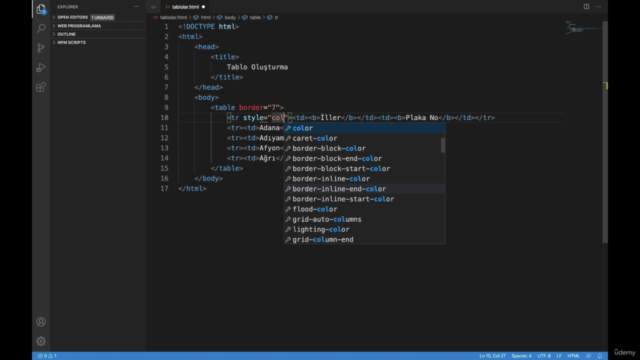Image resolution: width=640 pixels, height=360 pixels.
Task: Click the UTF-8 encoding selector
Action: tap(544, 356)
